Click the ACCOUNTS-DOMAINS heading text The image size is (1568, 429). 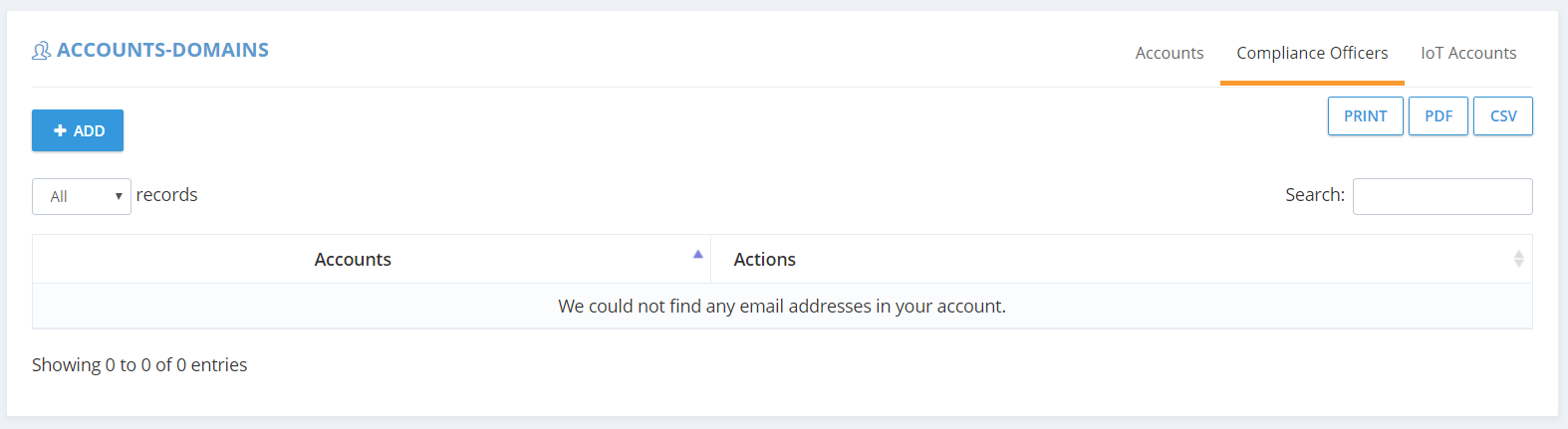point(162,50)
